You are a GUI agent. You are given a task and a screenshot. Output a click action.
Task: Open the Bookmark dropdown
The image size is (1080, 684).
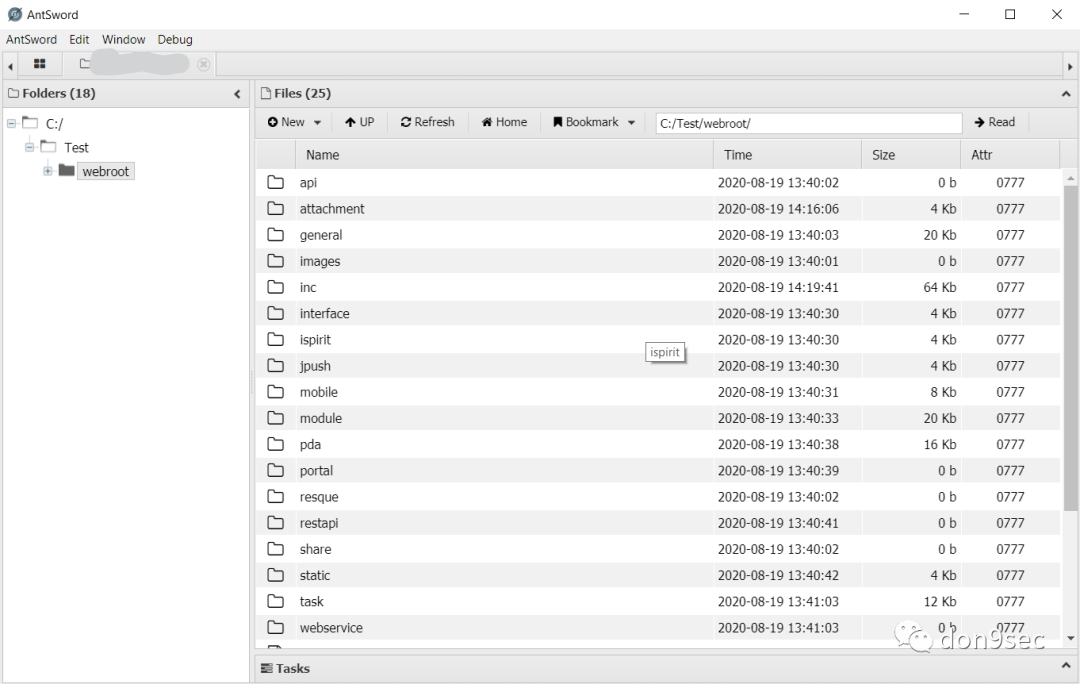click(594, 122)
